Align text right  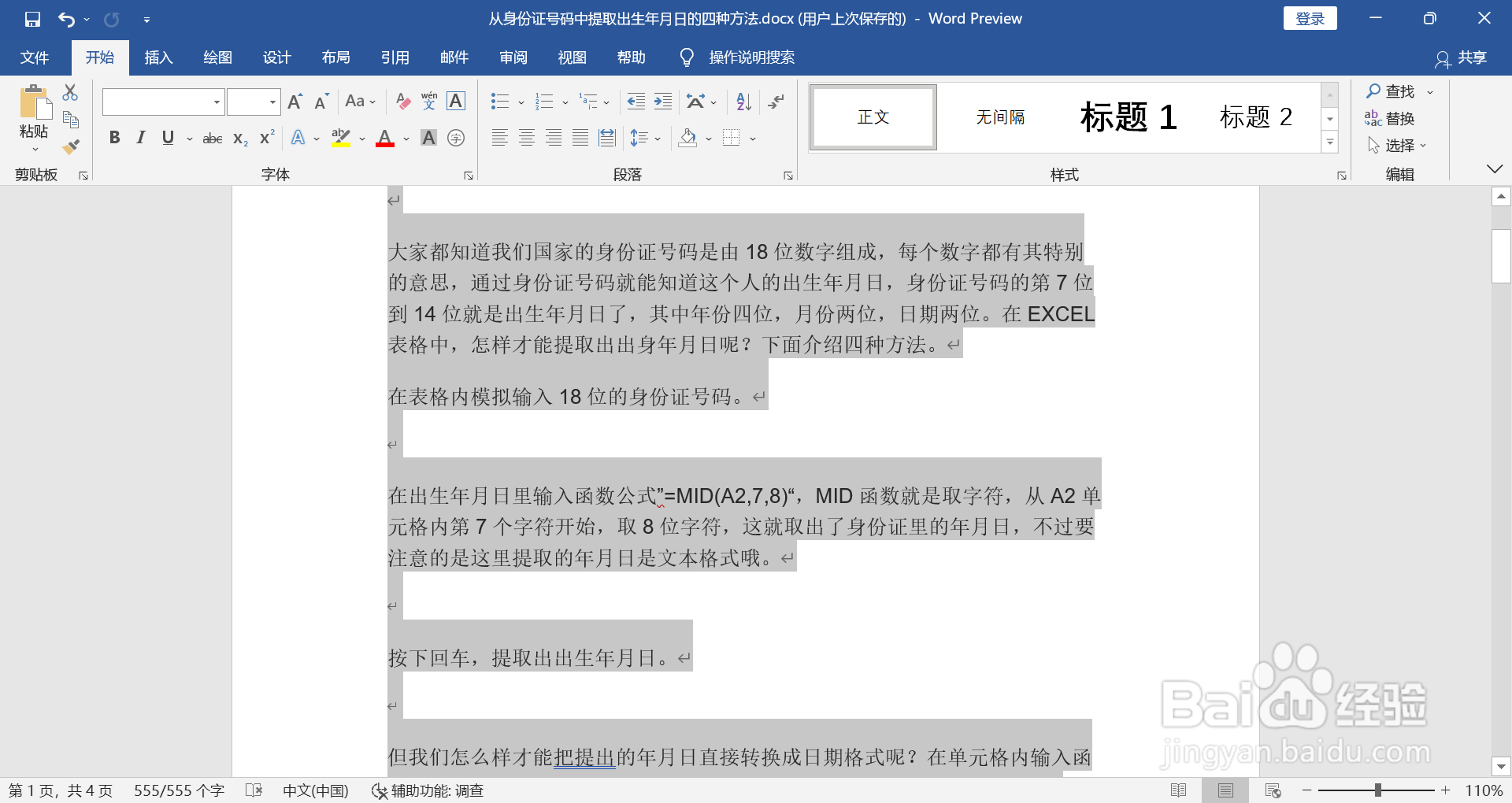coord(554,139)
